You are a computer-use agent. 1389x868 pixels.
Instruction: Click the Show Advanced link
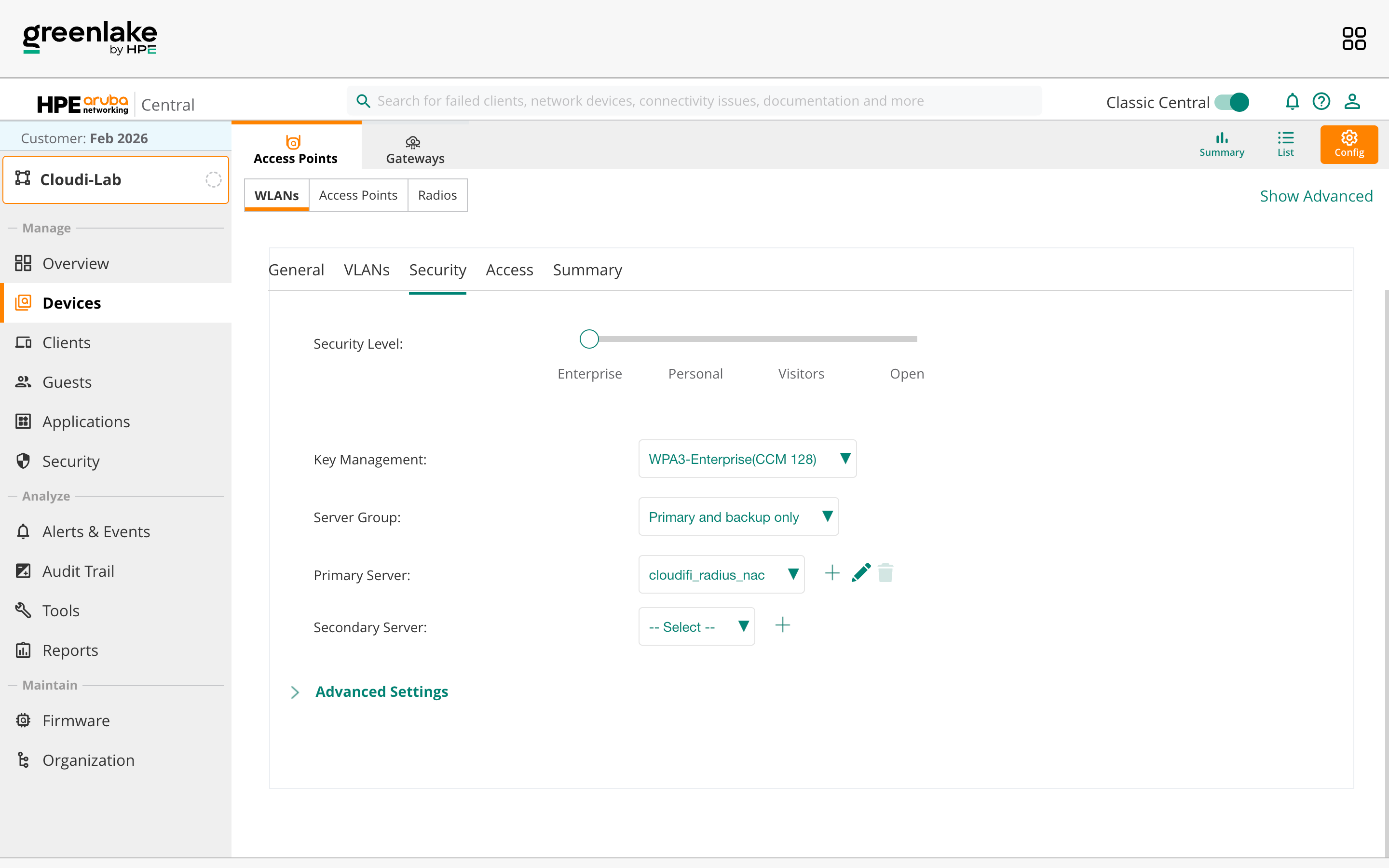[x=1316, y=196]
